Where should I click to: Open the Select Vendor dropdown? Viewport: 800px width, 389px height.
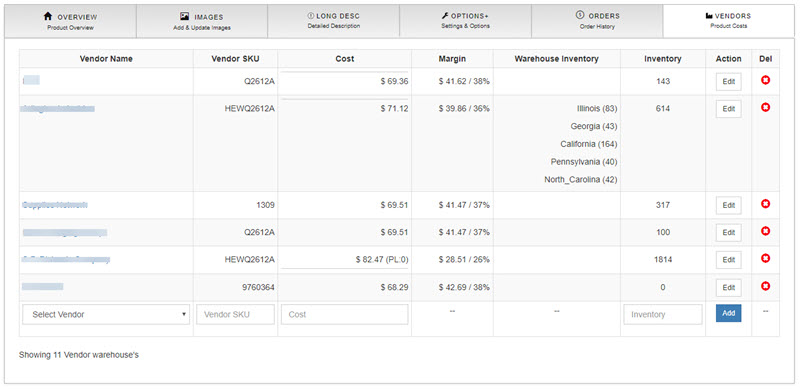pyautogui.click(x=106, y=314)
